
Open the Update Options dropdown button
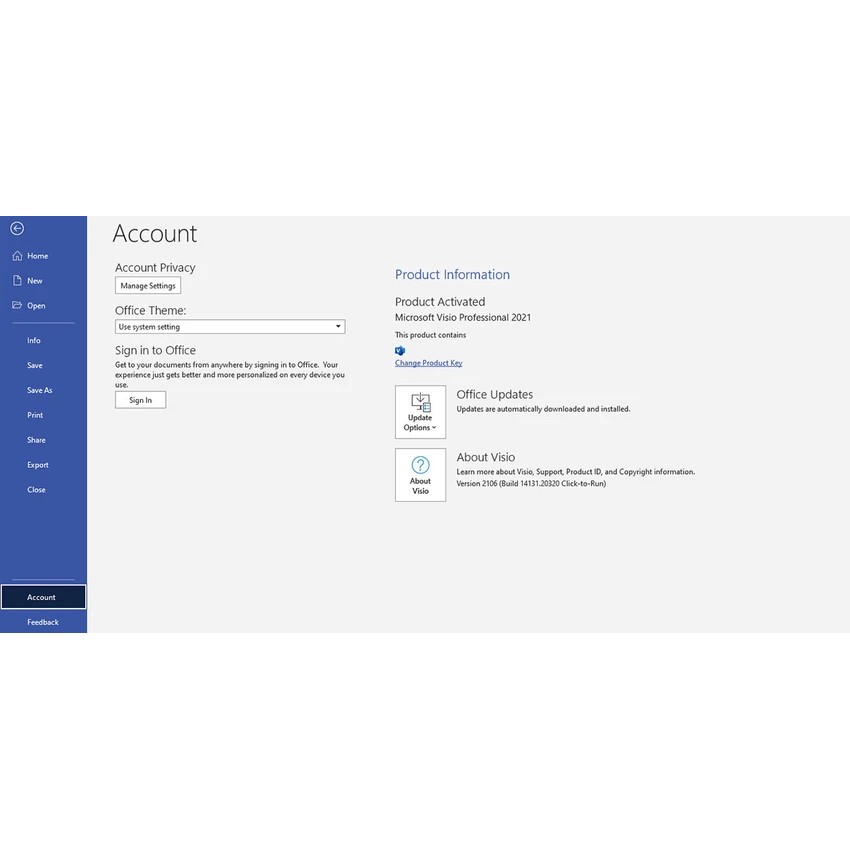point(420,412)
